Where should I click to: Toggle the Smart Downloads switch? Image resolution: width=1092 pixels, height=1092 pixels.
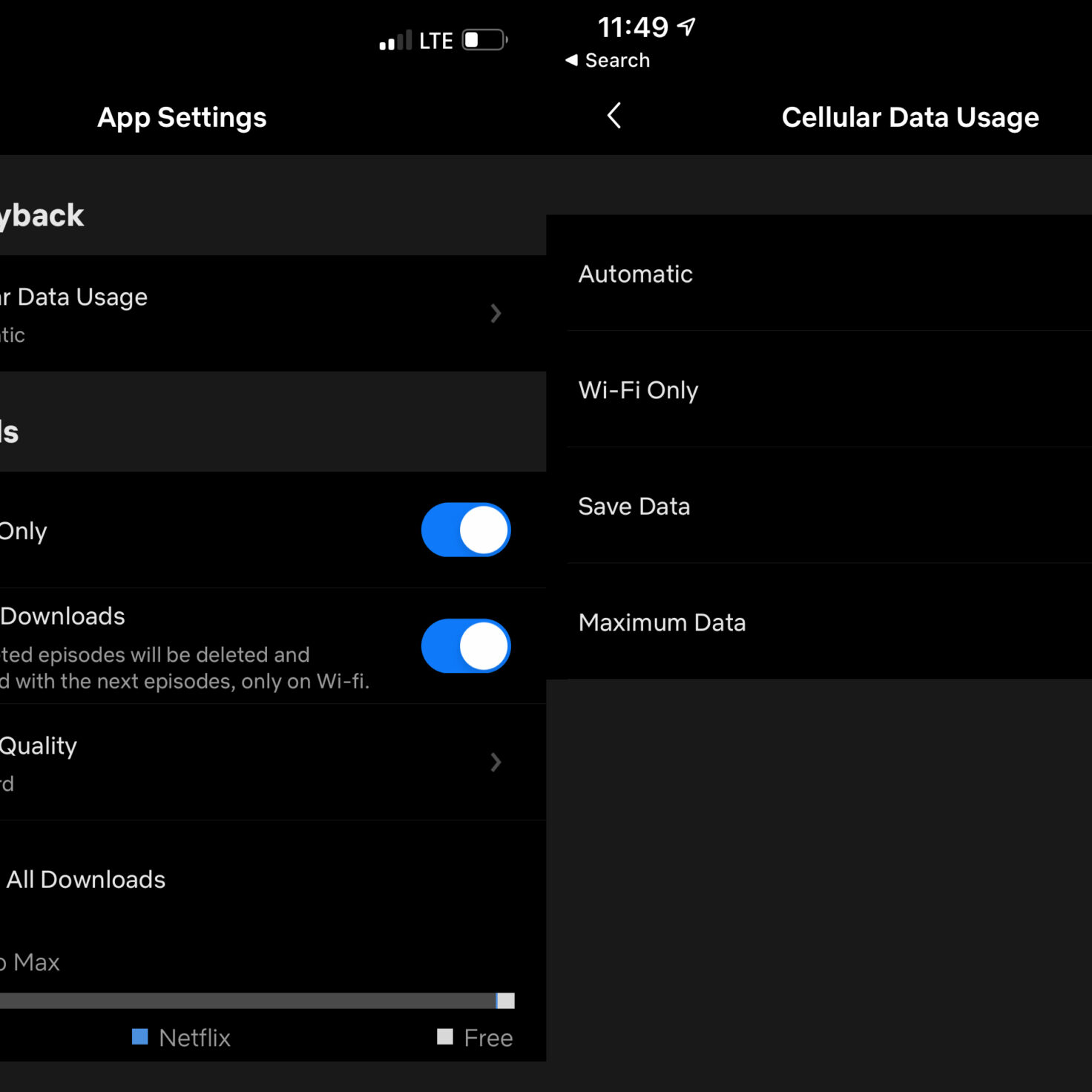pos(466,646)
